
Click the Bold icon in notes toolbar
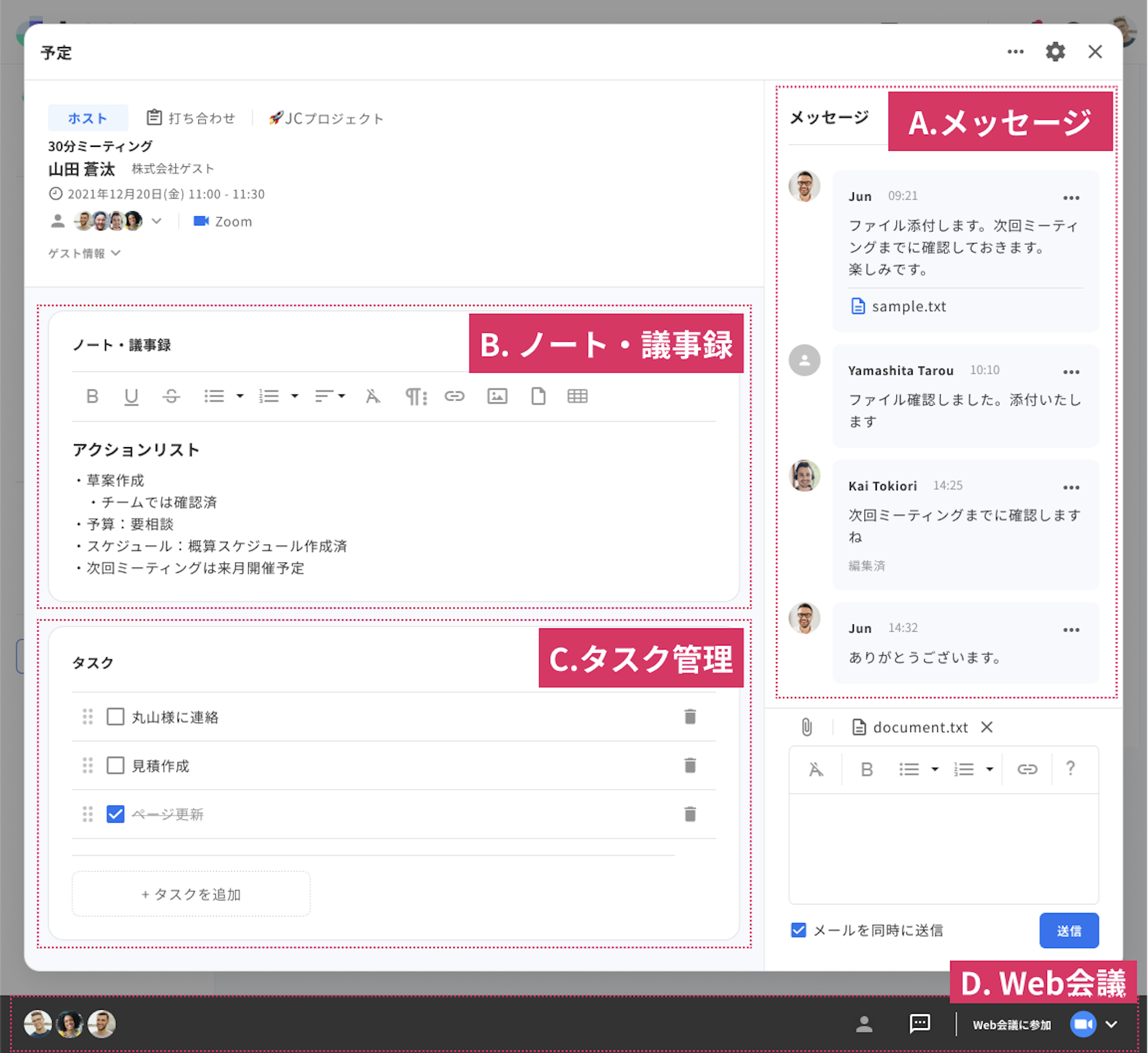click(x=92, y=396)
